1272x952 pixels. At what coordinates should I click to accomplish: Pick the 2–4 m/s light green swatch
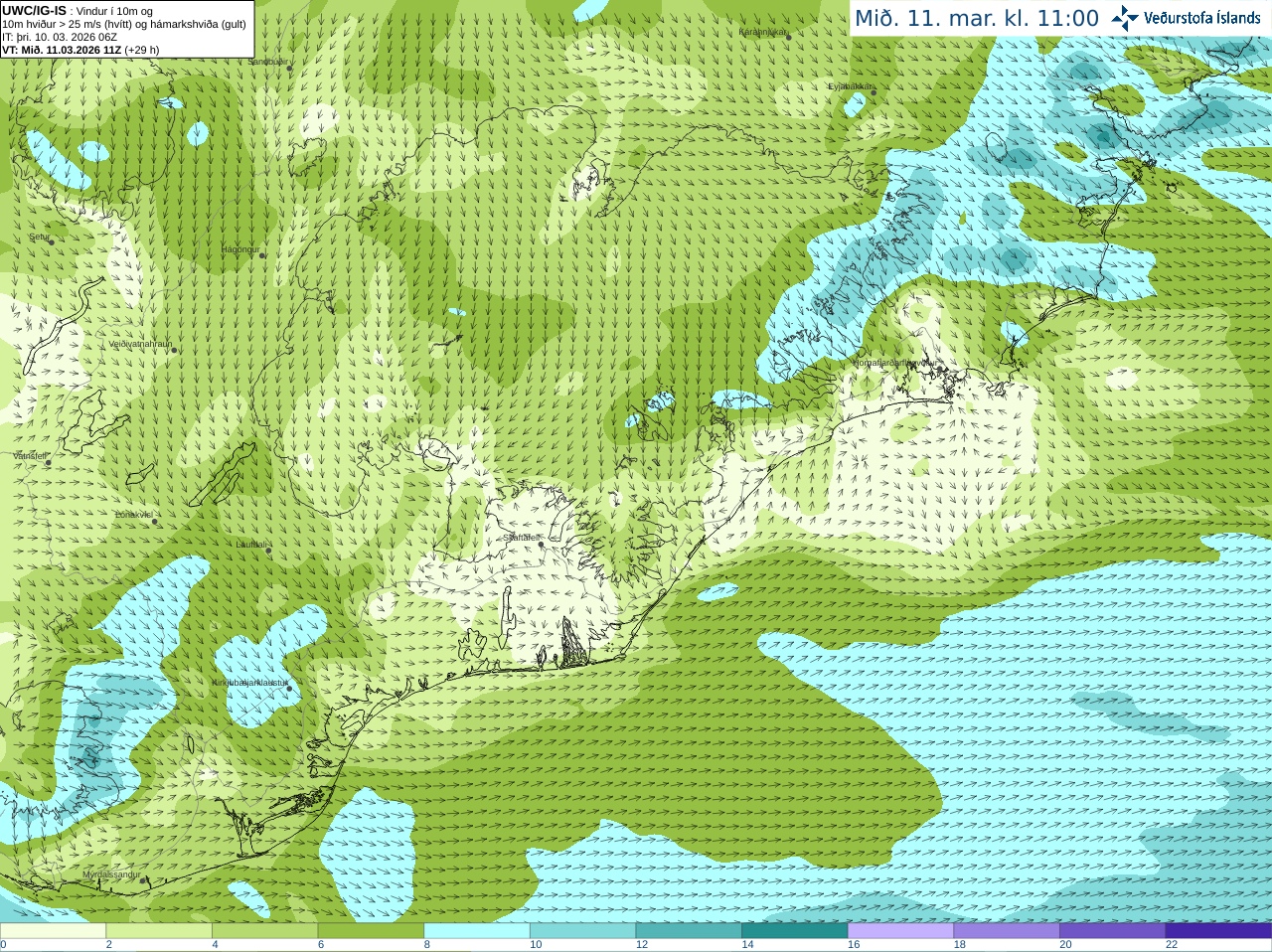point(159,931)
